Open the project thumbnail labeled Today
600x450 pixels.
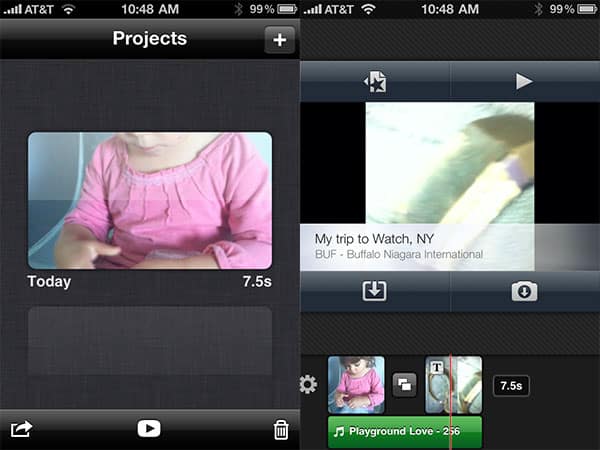tap(149, 200)
